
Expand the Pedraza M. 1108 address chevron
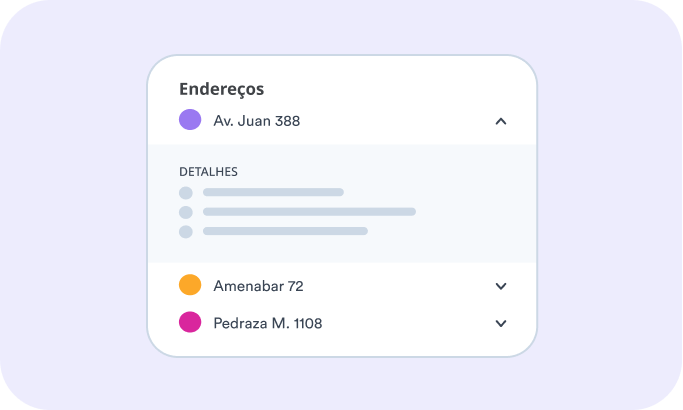(x=501, y=323)
